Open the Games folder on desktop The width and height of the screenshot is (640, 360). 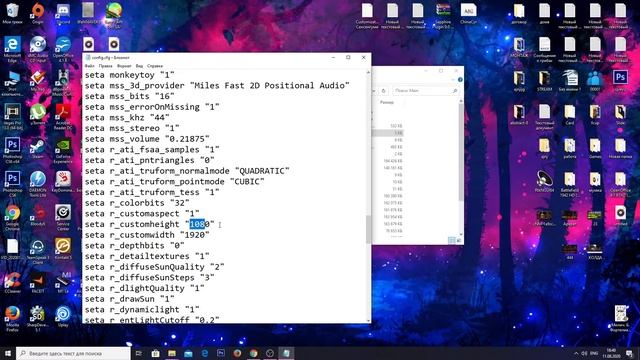click(595, 148)
